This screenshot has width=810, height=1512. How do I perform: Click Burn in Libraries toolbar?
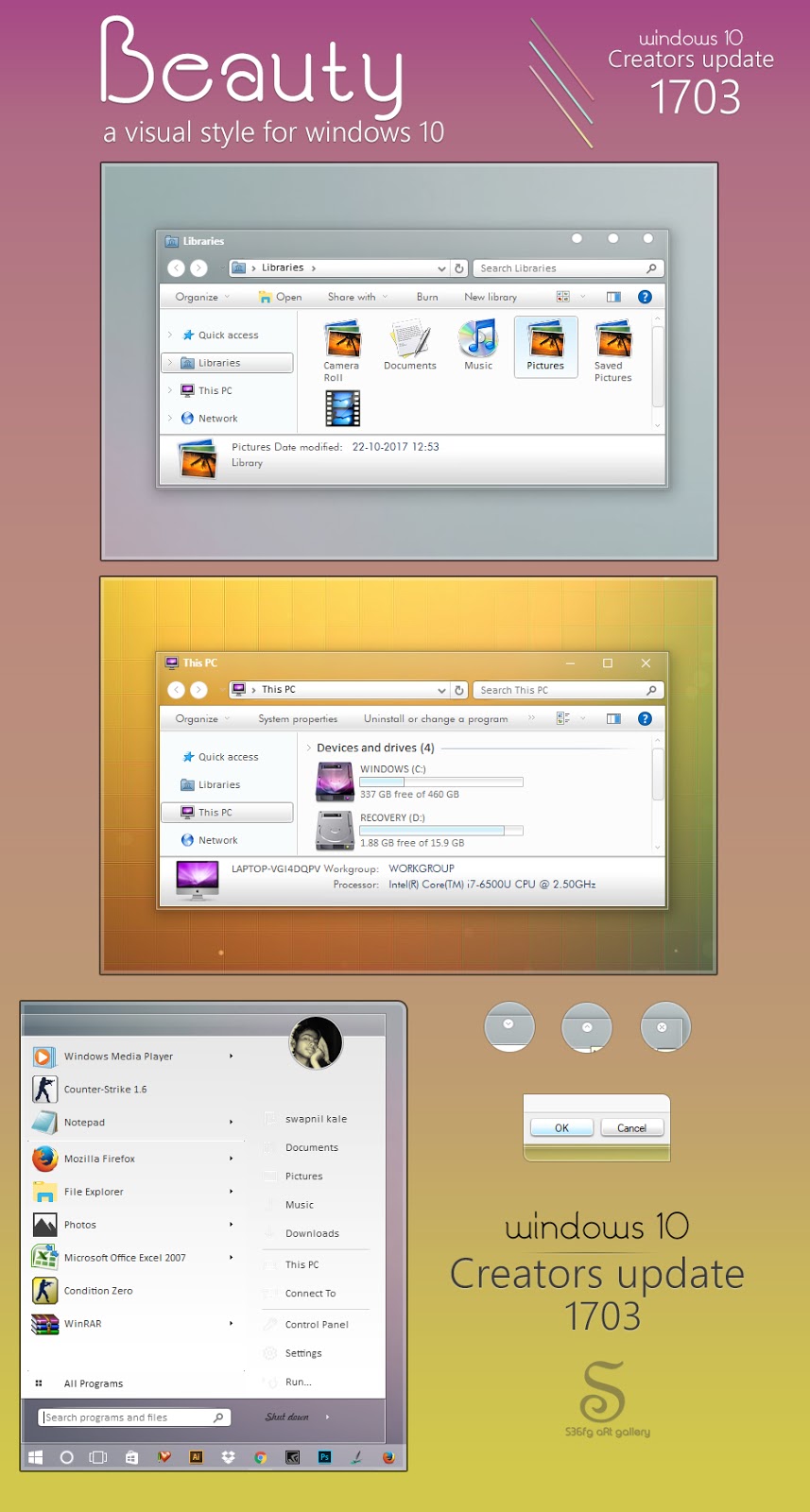pyautogui.click(x=427, y=297)
